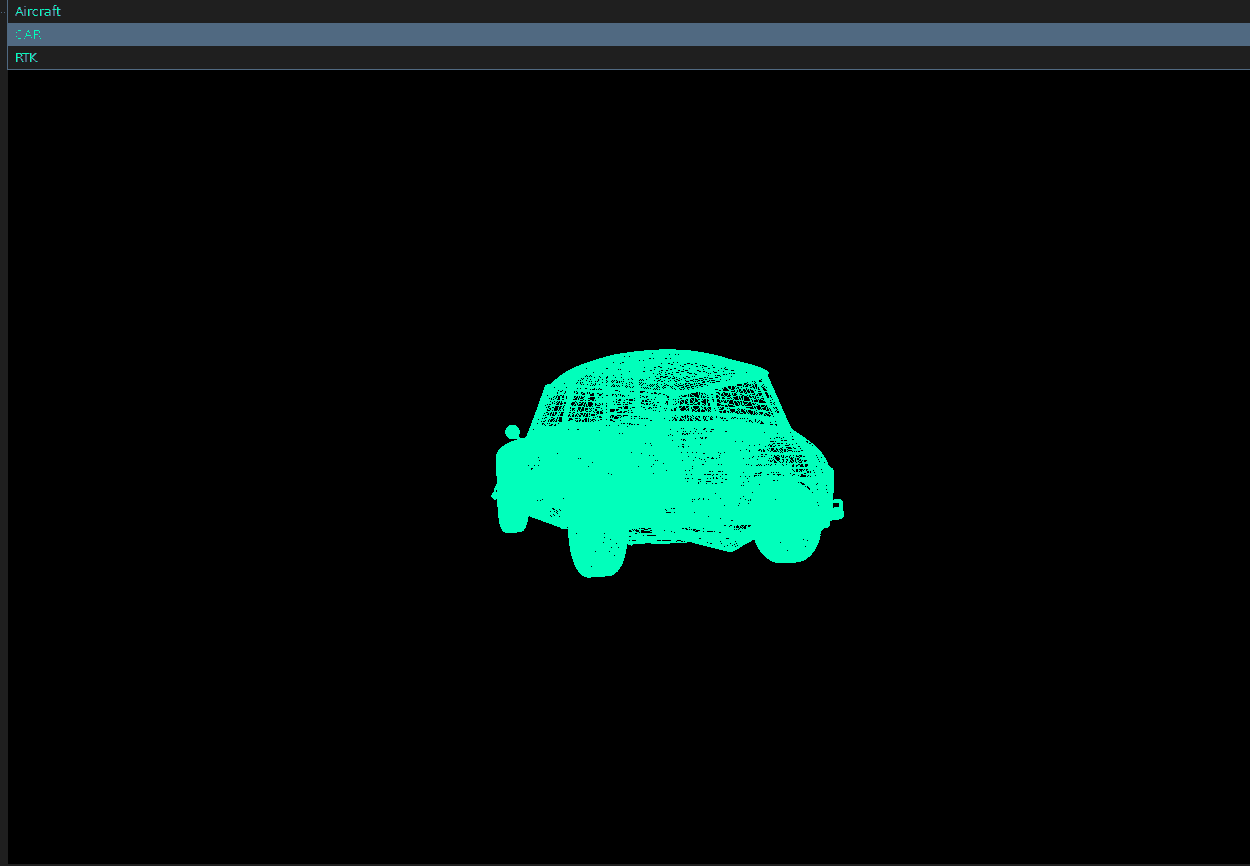Select the highlighted CAR list entry
1250x866 pixels.
pos(28,35)
